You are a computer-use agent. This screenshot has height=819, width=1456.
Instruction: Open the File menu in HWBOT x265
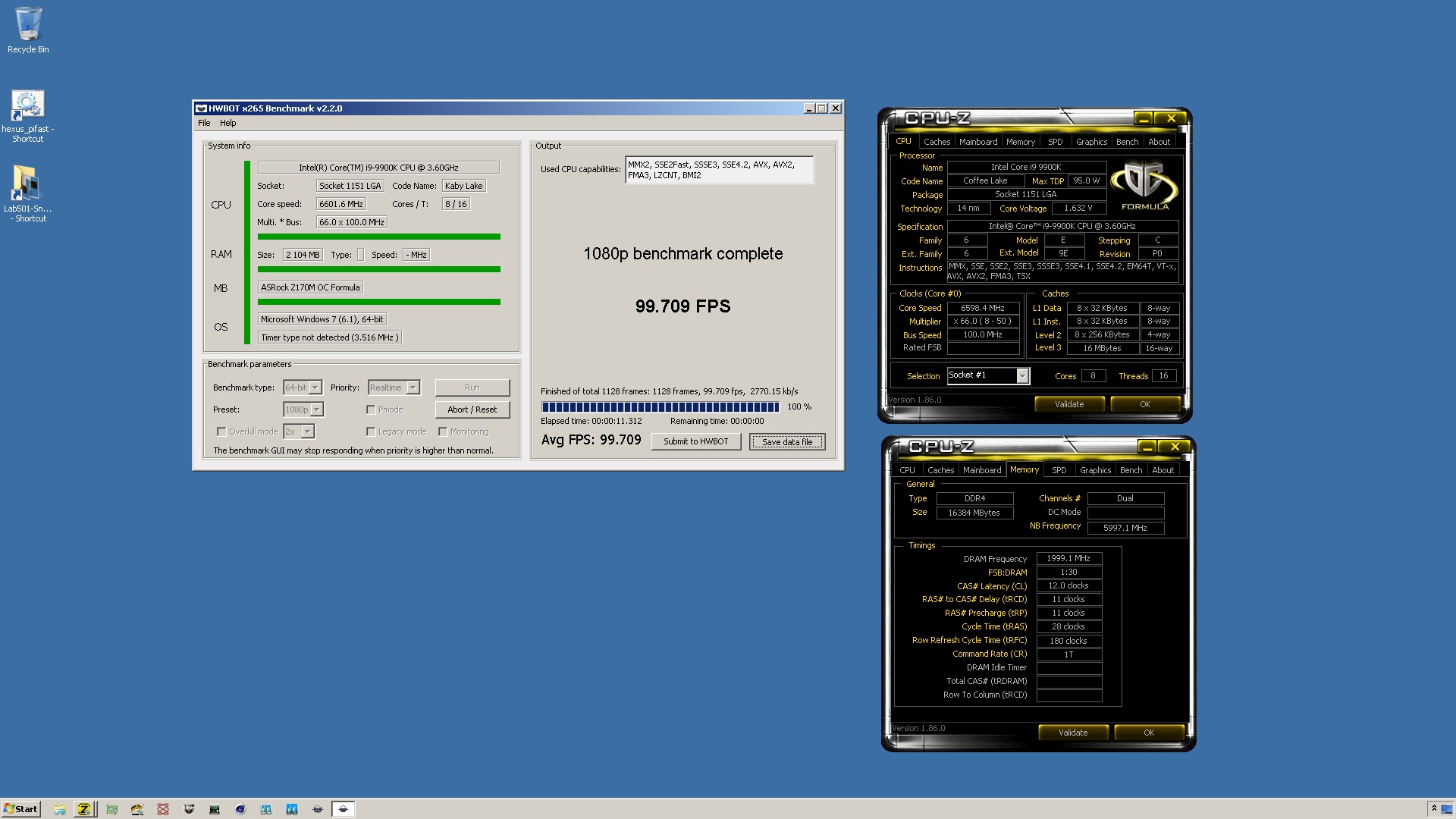tap(204, 123)
